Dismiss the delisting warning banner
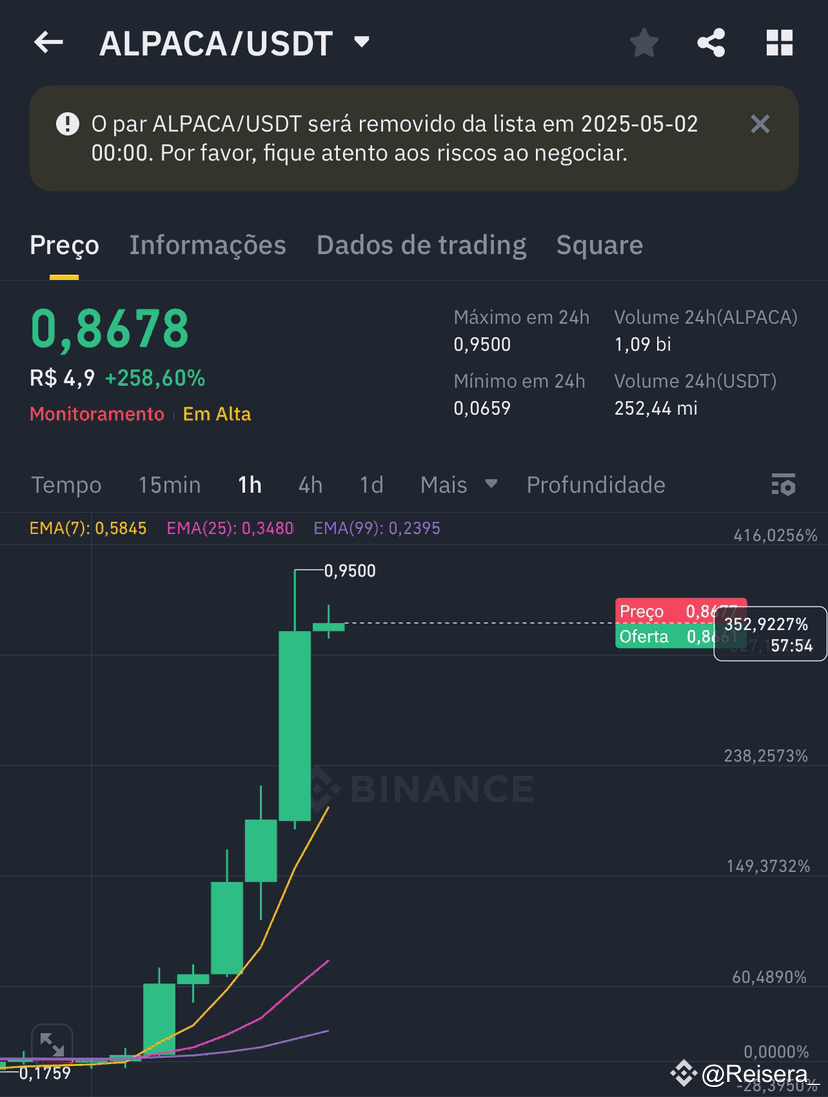Screen dimensions: 828x1097 click(760, 125)
